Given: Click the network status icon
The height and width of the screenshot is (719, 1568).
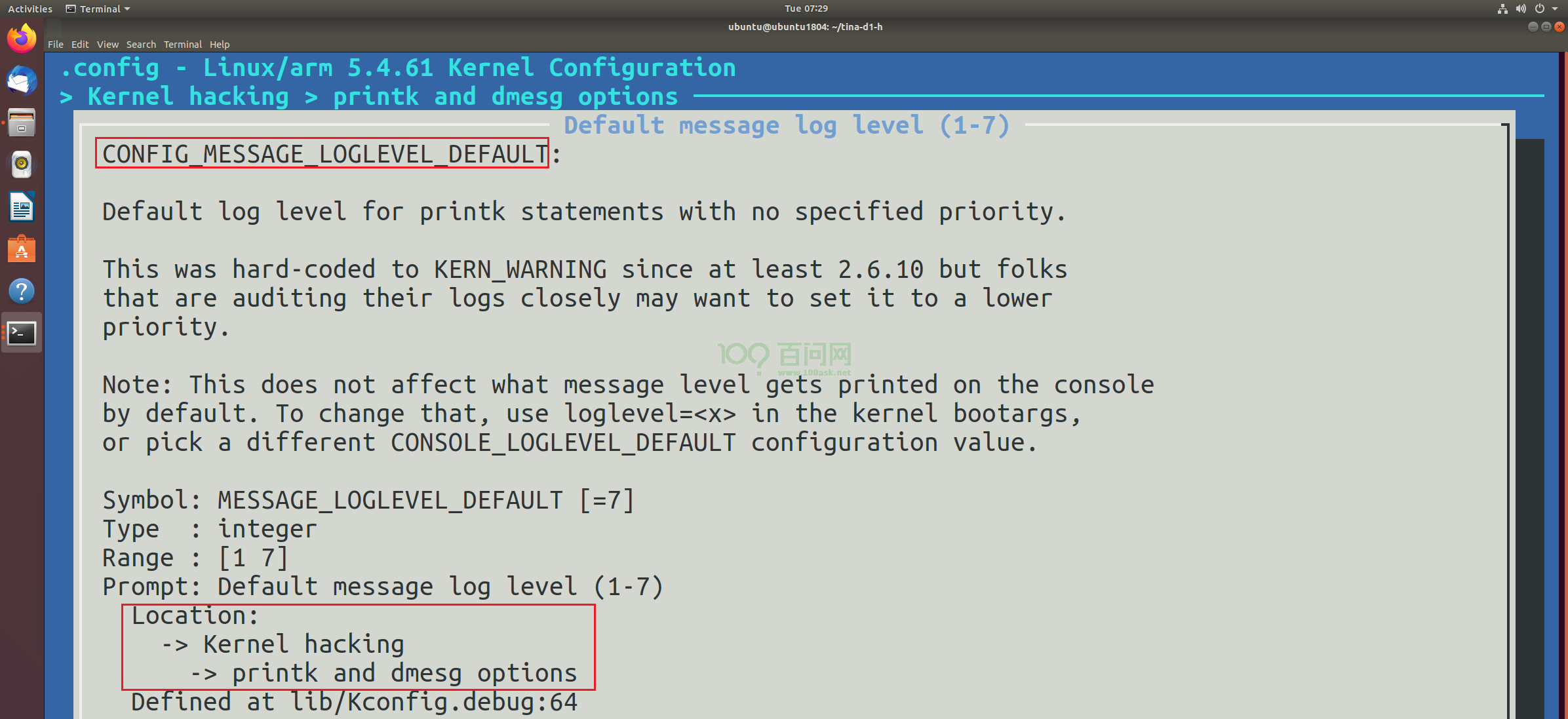Looking at the screenshot, I should [1502, 9].
